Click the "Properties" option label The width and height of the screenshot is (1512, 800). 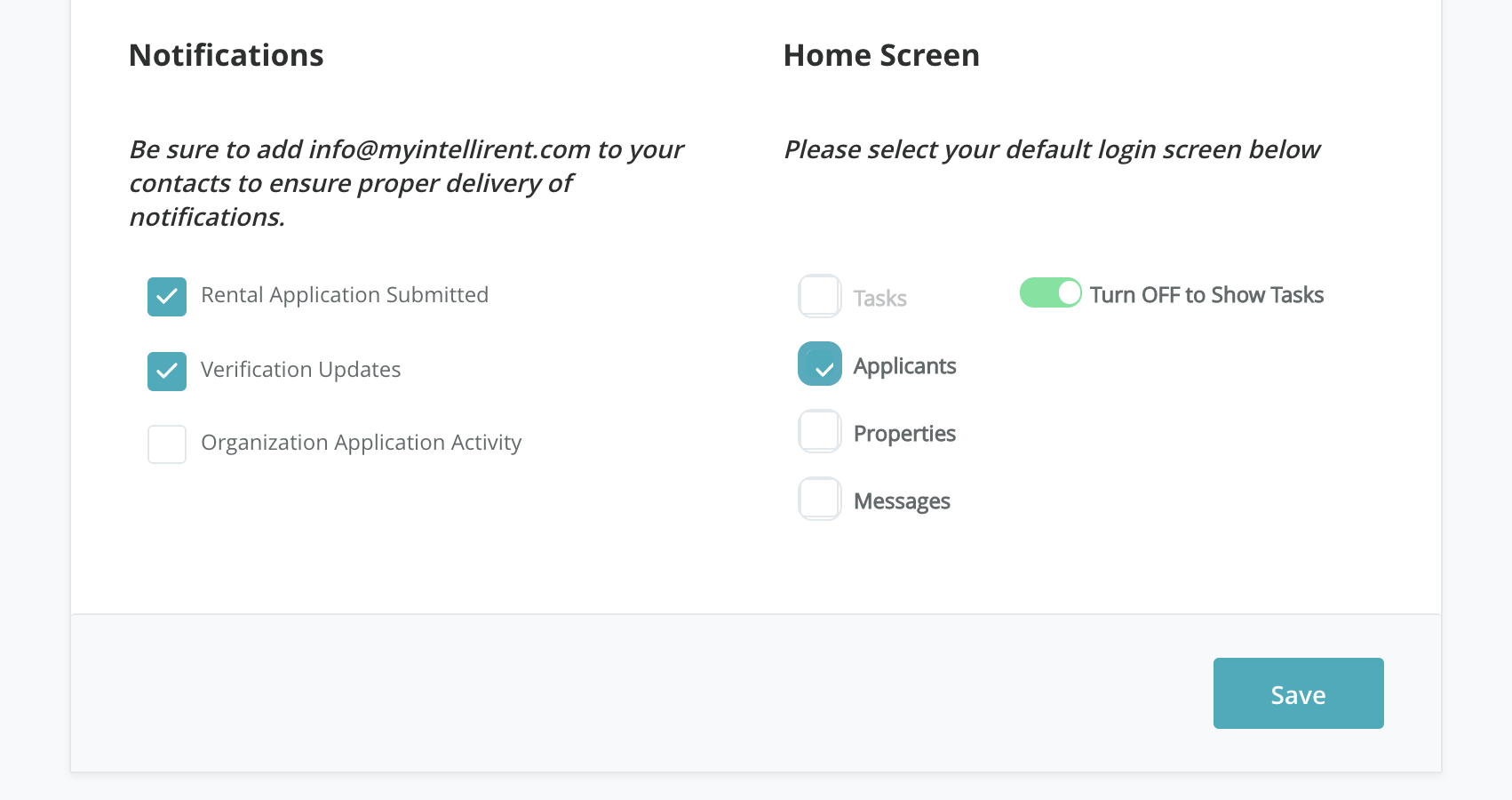pos(904,434)
